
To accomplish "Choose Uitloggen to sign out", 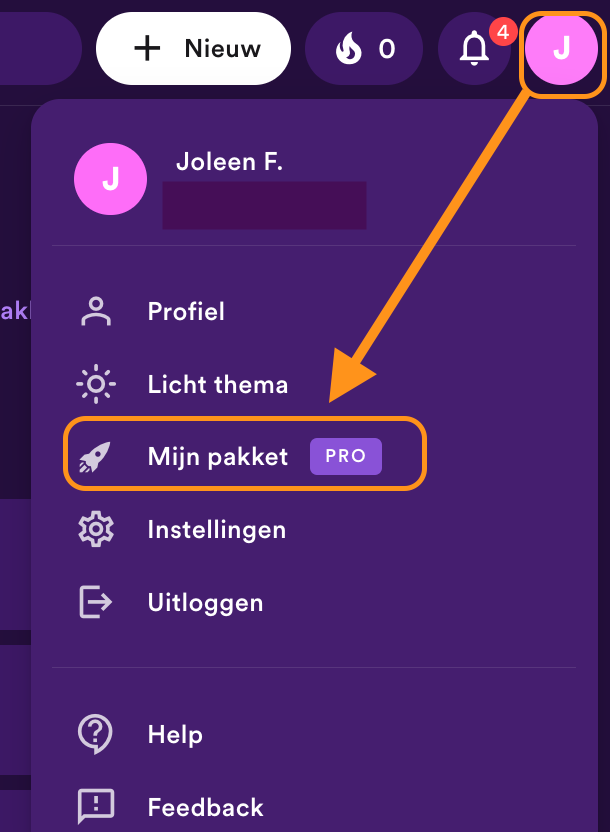I will click(205, 602).
